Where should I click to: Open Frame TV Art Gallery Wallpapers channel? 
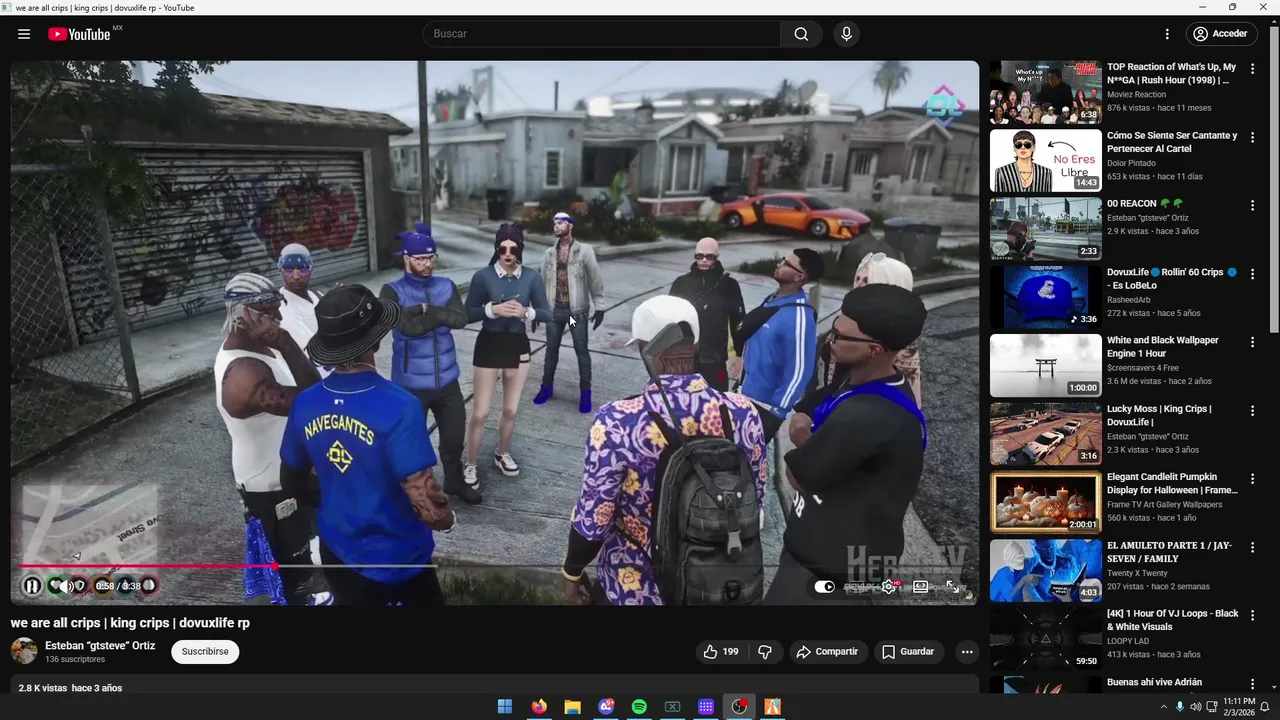coord(1165,504)
